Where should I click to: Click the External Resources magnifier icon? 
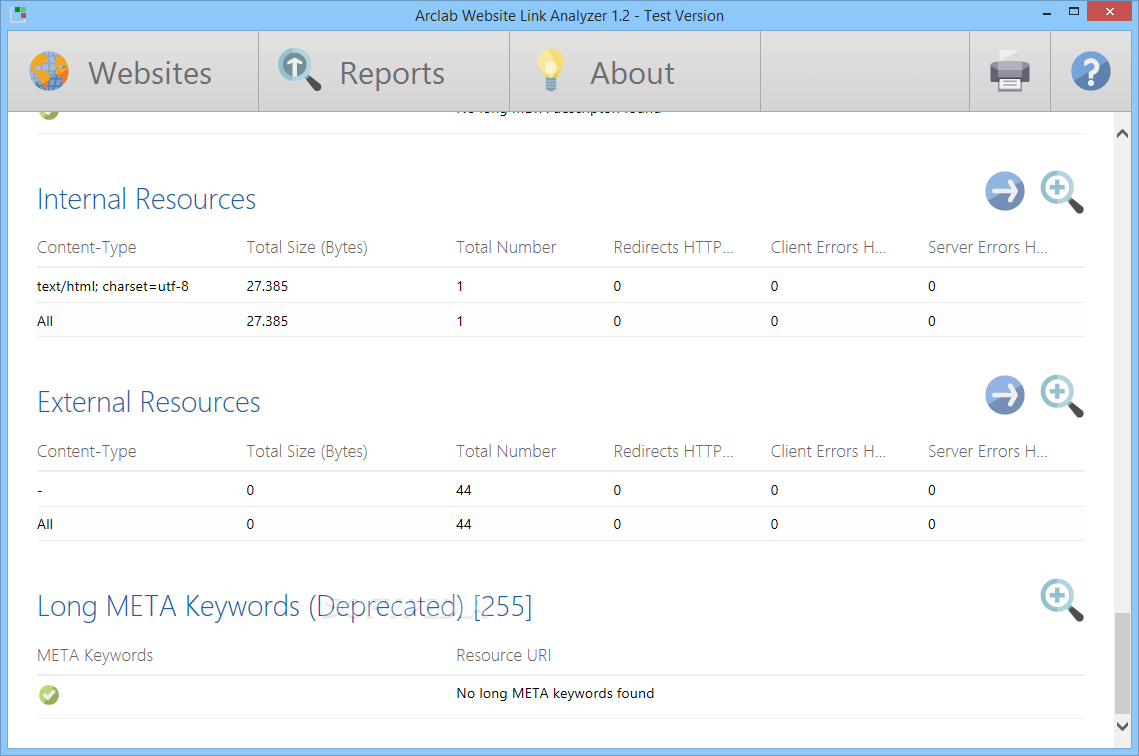[x=1061, y=395]
